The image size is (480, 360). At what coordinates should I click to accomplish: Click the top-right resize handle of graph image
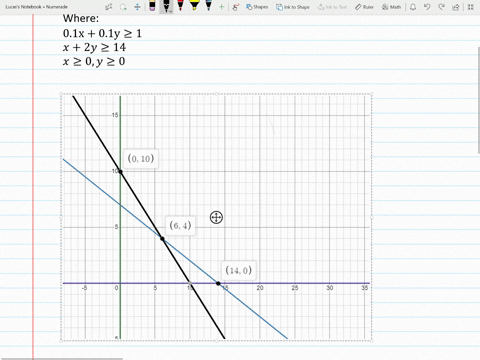[x=372, y=94]
